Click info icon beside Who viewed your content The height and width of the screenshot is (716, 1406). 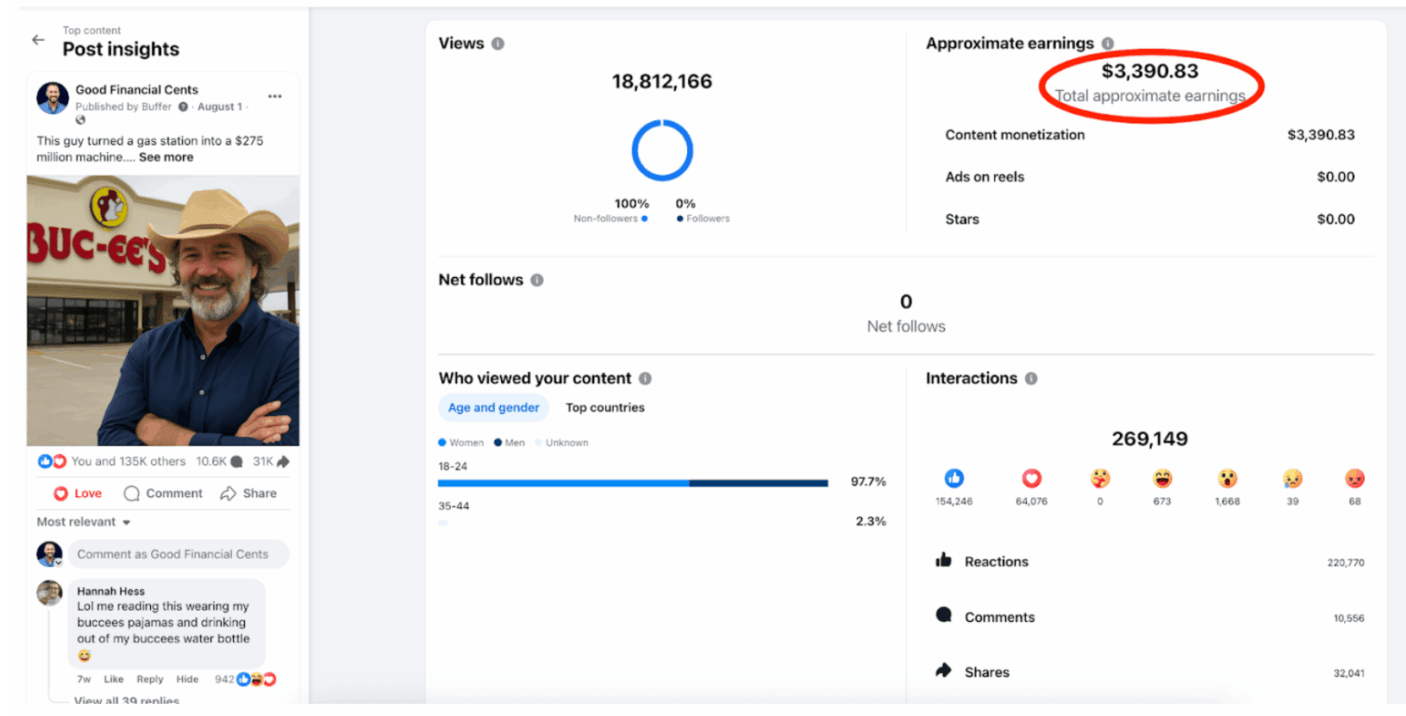click(645, 379)
